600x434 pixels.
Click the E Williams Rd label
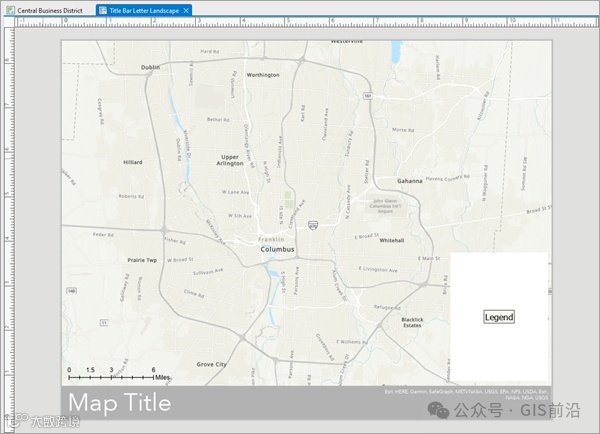point(352,342)
